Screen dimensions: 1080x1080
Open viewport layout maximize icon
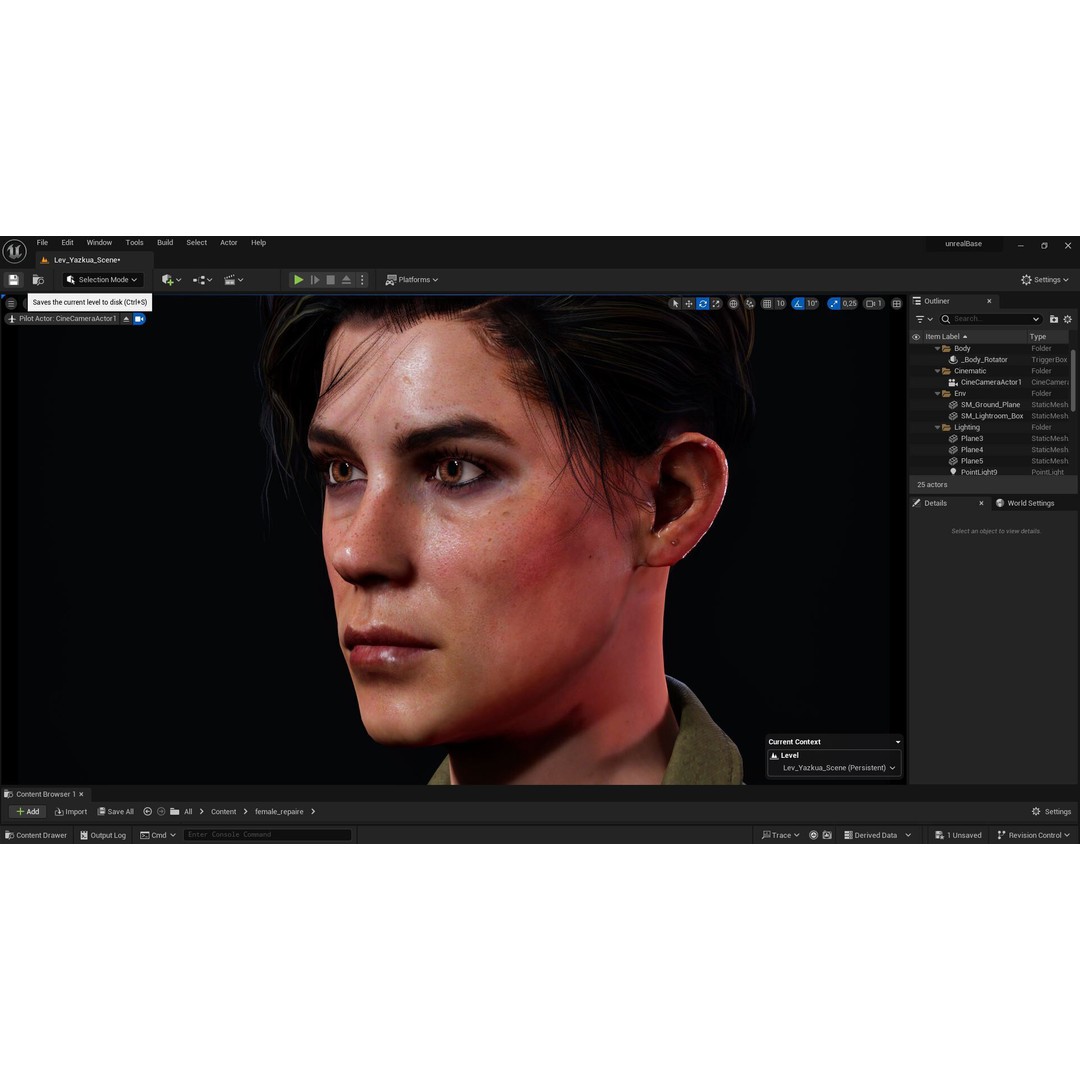[896, 303]
